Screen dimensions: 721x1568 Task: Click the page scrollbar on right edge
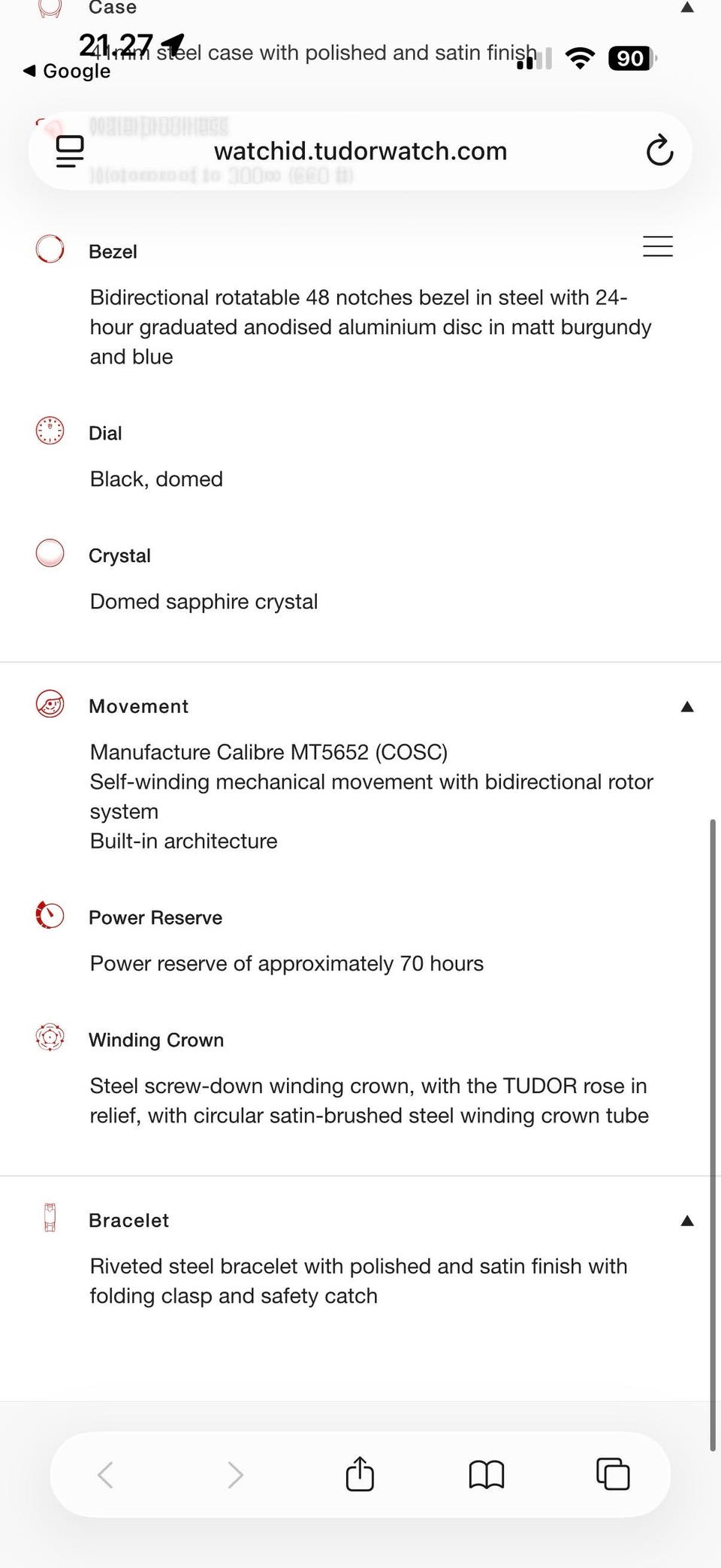coord(712,1127)
